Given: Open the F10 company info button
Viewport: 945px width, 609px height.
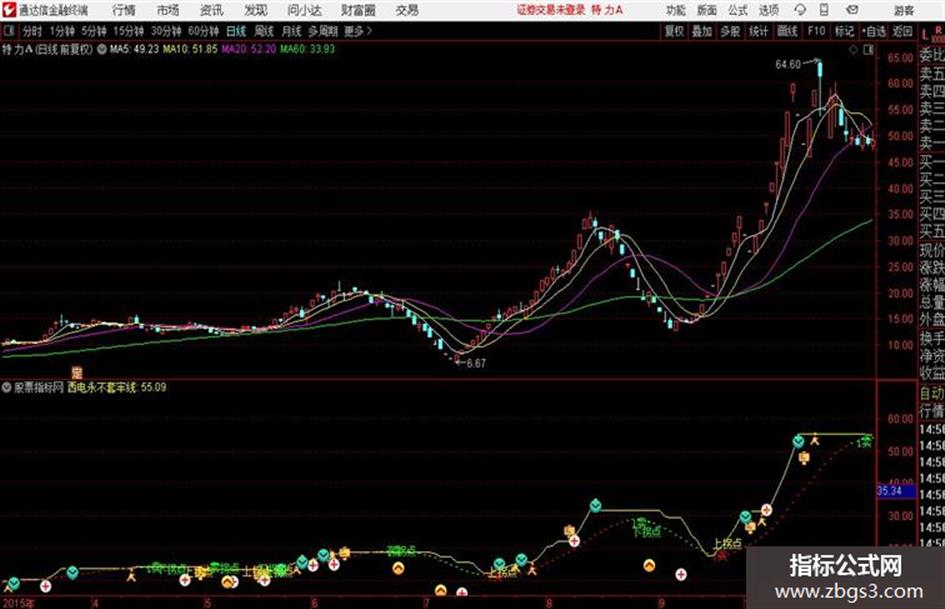Looking at the screenshot, I should click(816, 31).
